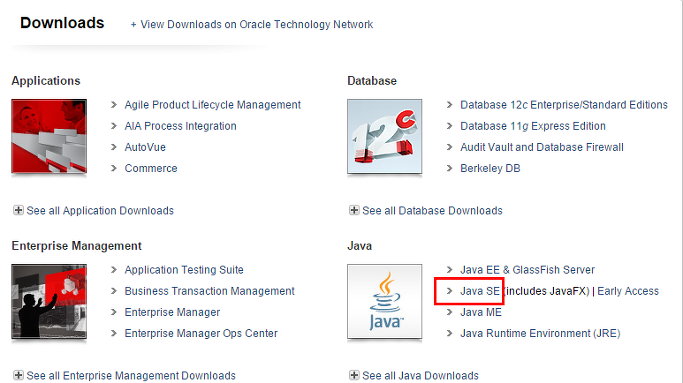This screenshot has width=683, height=383.
Task: Open Database 11g Express Edition link
Action: 533,126
